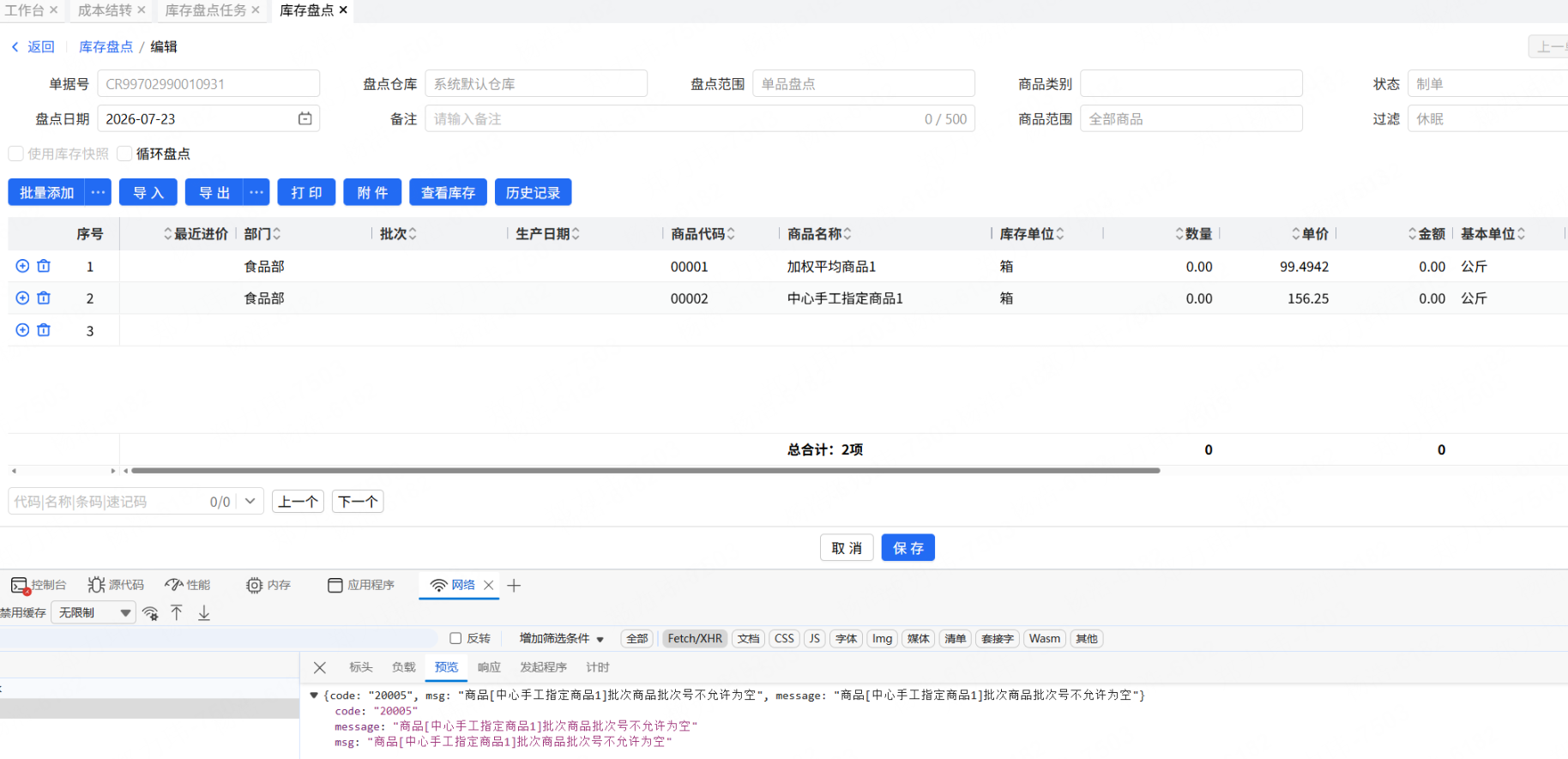Open calendar picker for 盘点日期

coord(305,118)
